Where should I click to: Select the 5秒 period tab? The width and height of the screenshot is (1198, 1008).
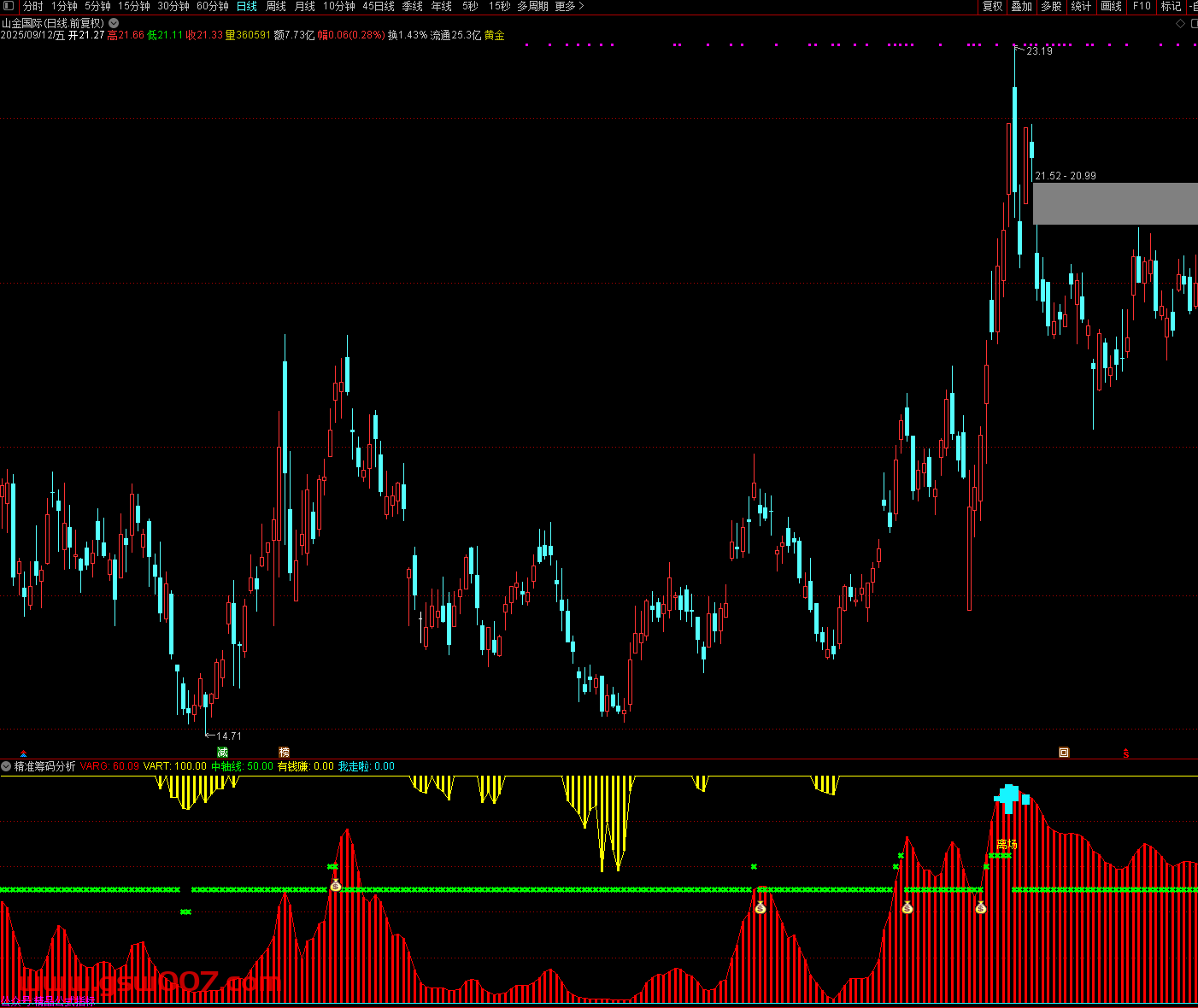470,6
